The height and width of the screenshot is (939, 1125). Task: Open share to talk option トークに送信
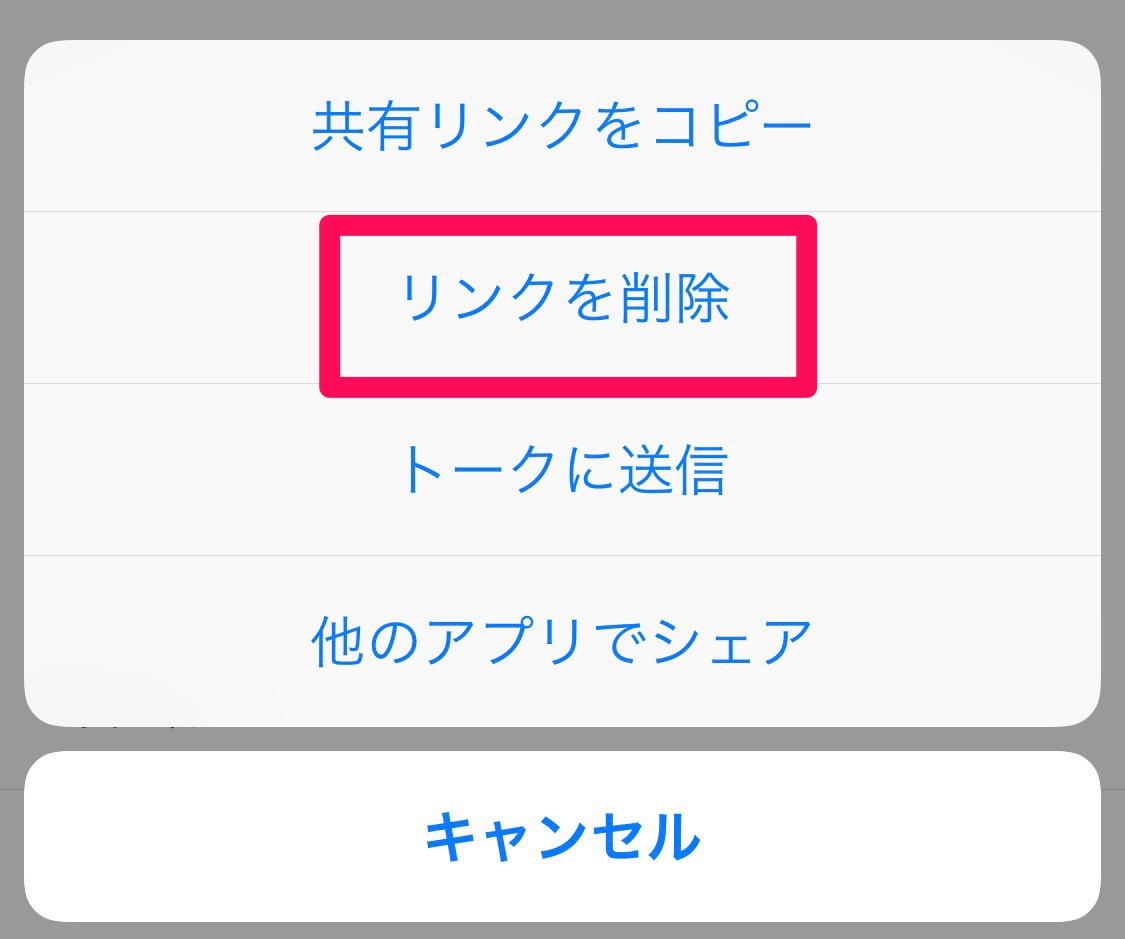562,469
